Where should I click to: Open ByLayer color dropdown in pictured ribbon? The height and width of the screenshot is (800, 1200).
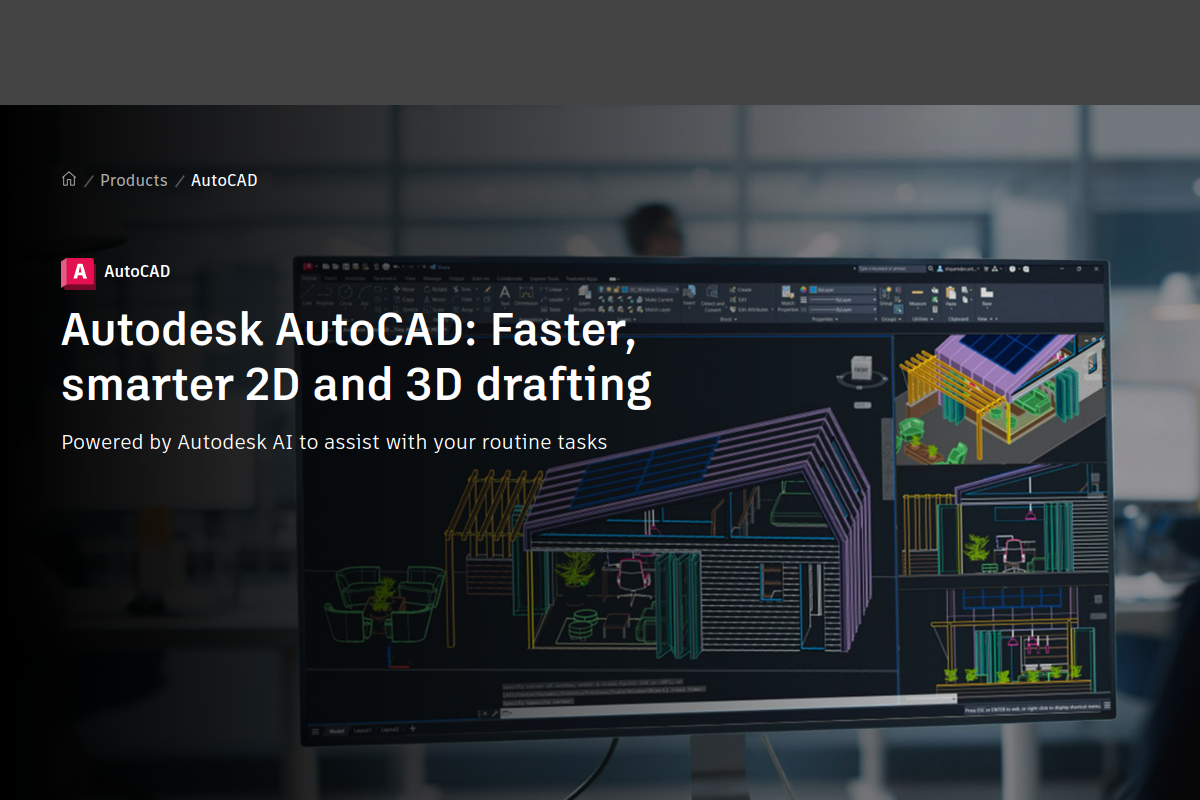click(x=842, y=290)
